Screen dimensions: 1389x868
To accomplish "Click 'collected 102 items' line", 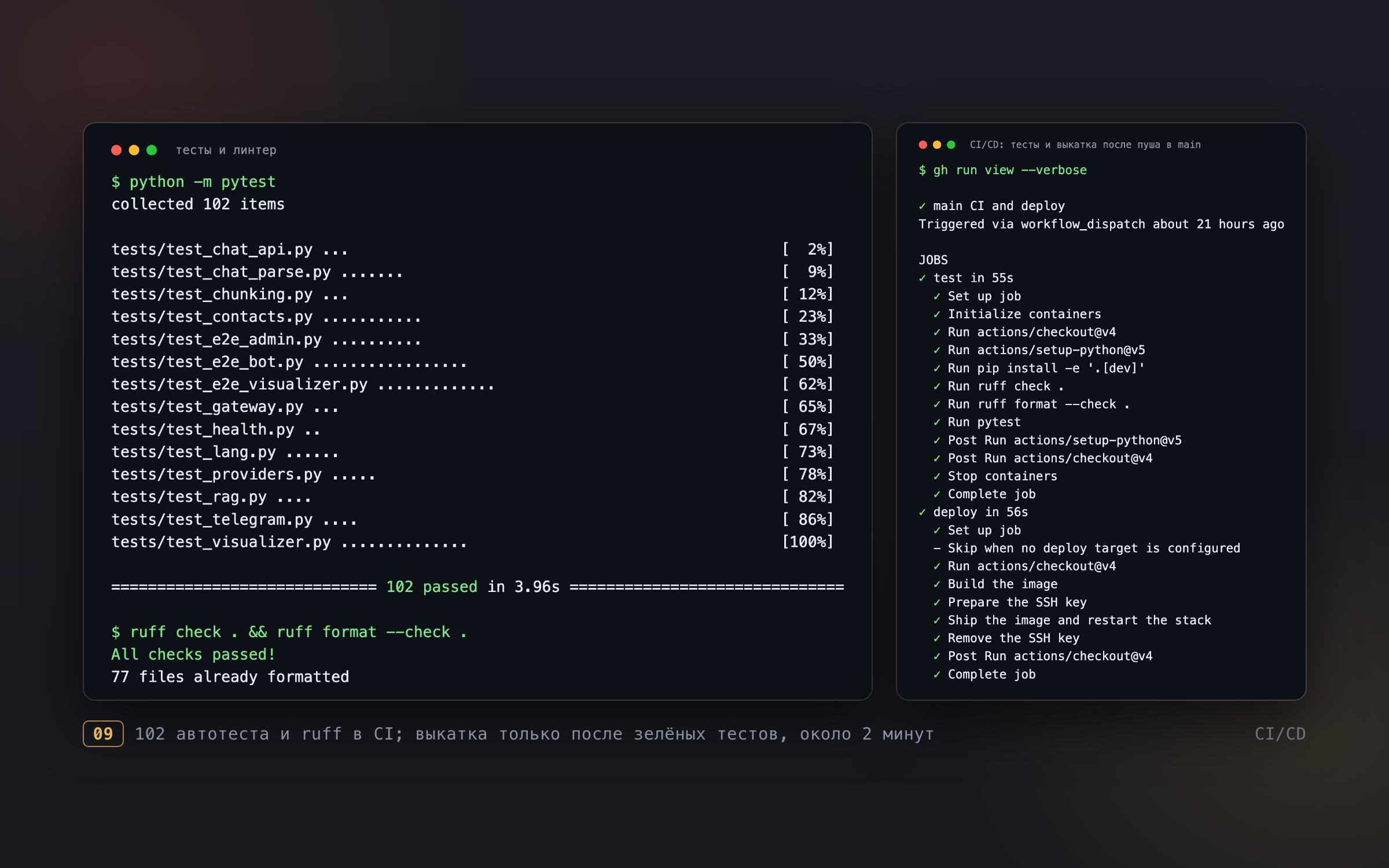I will pyautogui.click(x=198, y=204).
